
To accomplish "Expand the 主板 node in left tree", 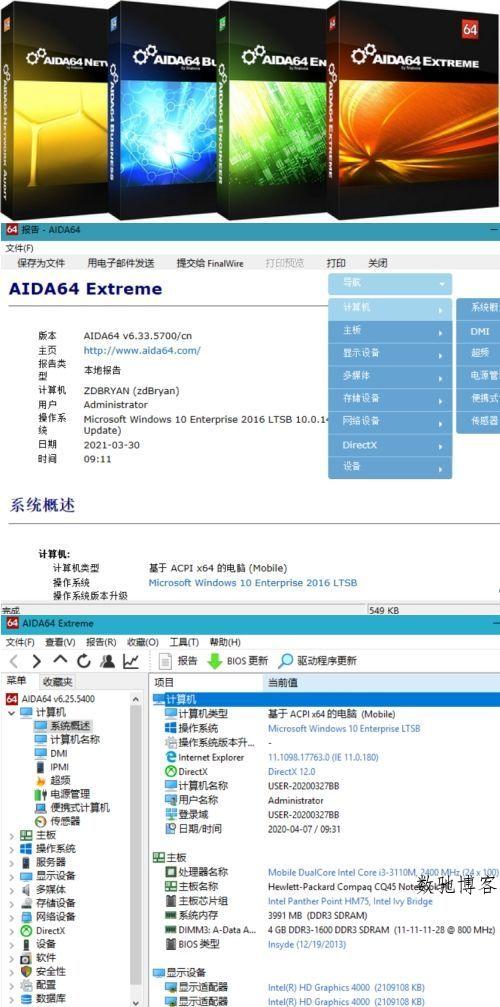I will click(x=11, y=835).
